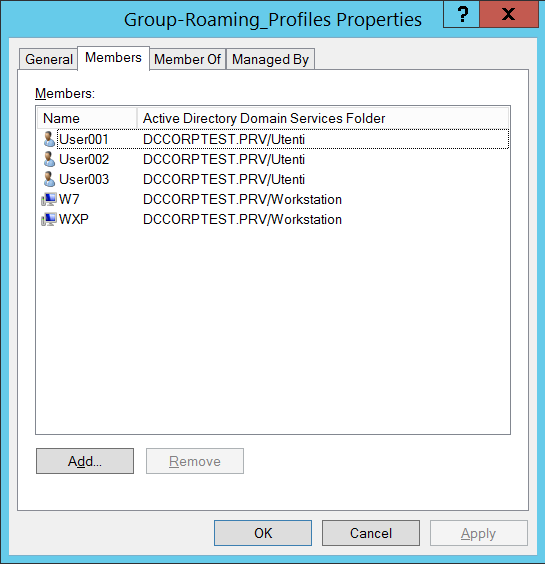Pick the WXP member name
The height and width of the screenshot is (564, 545).
point(74,219)
